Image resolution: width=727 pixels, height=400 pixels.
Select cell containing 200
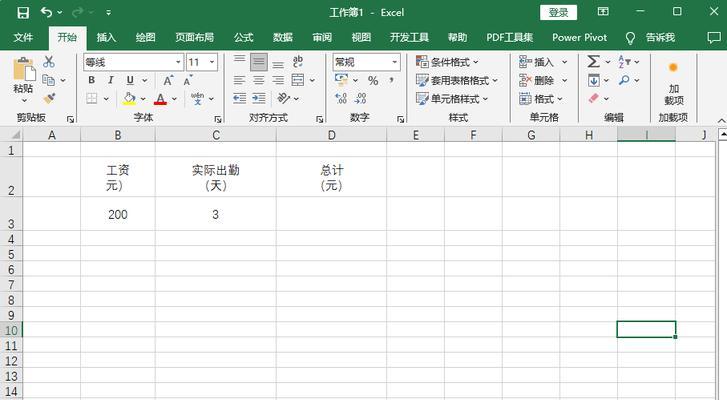click(x=118, y=214)
